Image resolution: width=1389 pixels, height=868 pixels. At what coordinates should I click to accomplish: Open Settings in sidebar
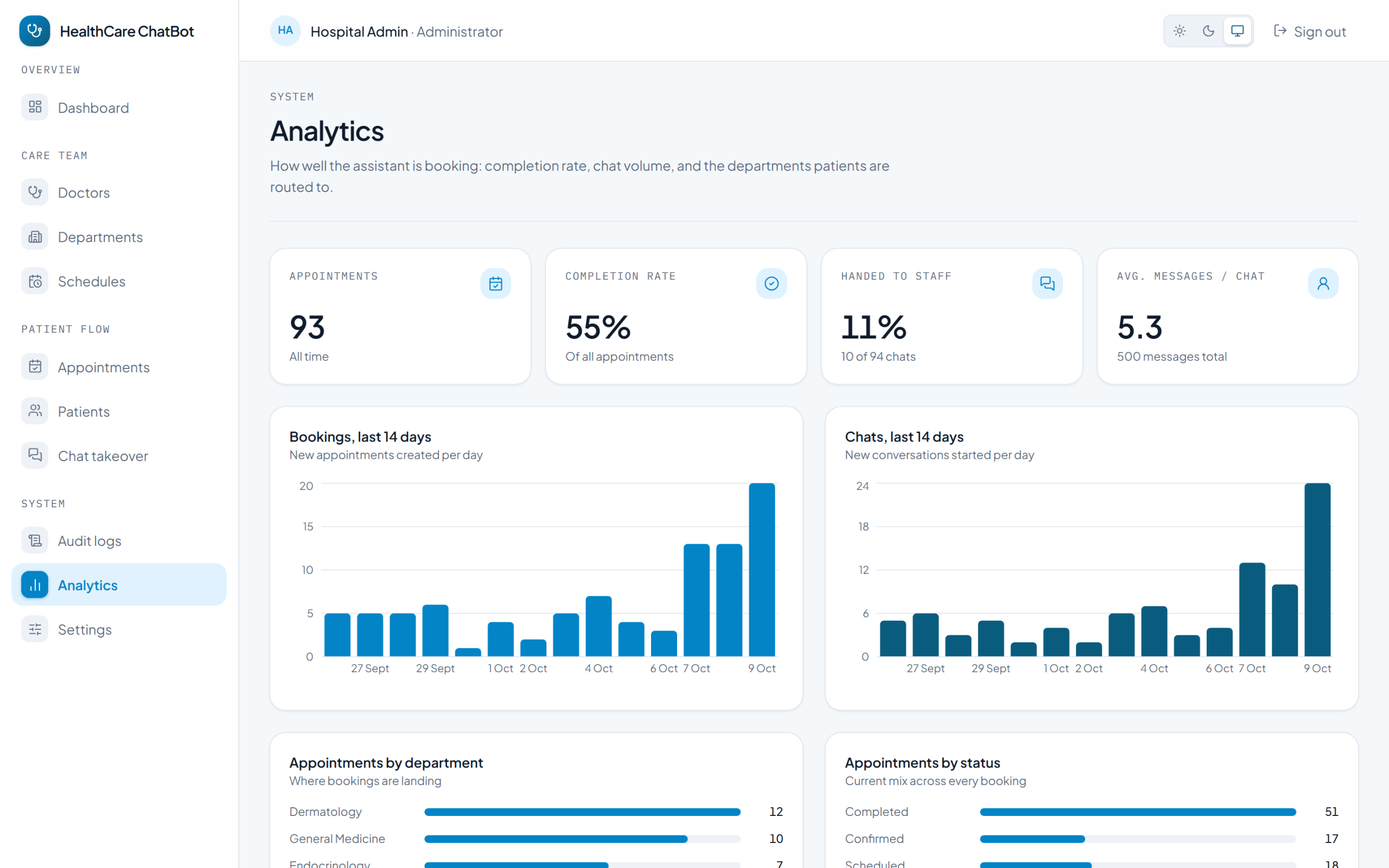pyautogui.click(x=119, y=629)
